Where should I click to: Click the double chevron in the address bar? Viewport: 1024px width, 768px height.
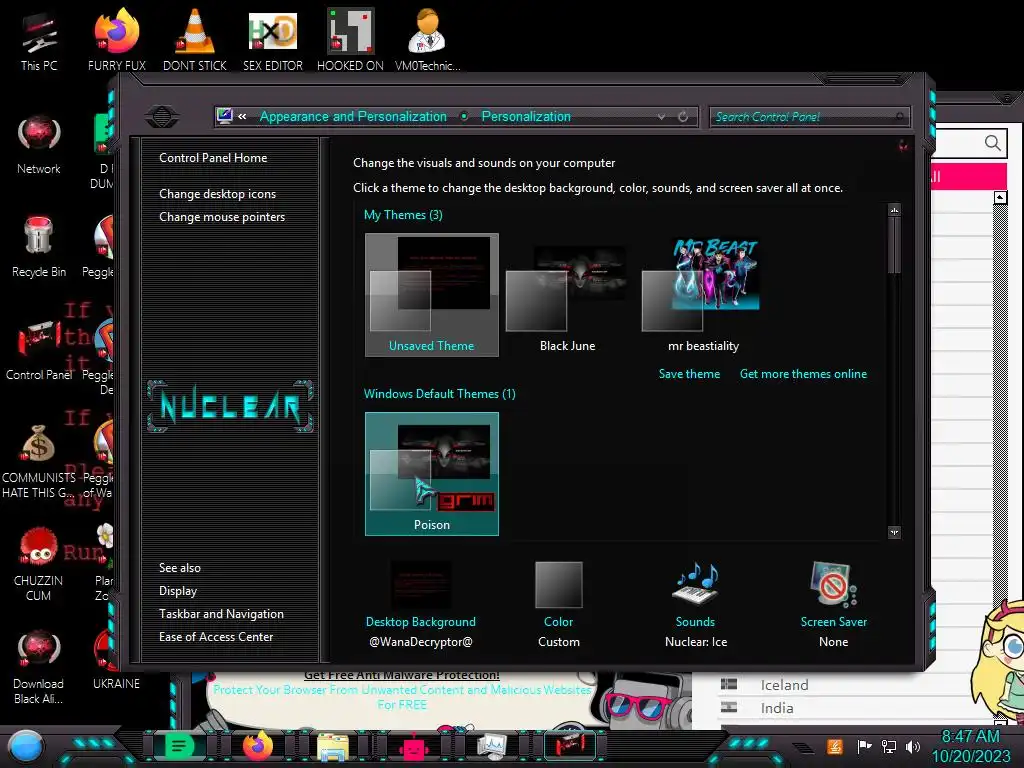pyautogui.click(x=242, y=116)
